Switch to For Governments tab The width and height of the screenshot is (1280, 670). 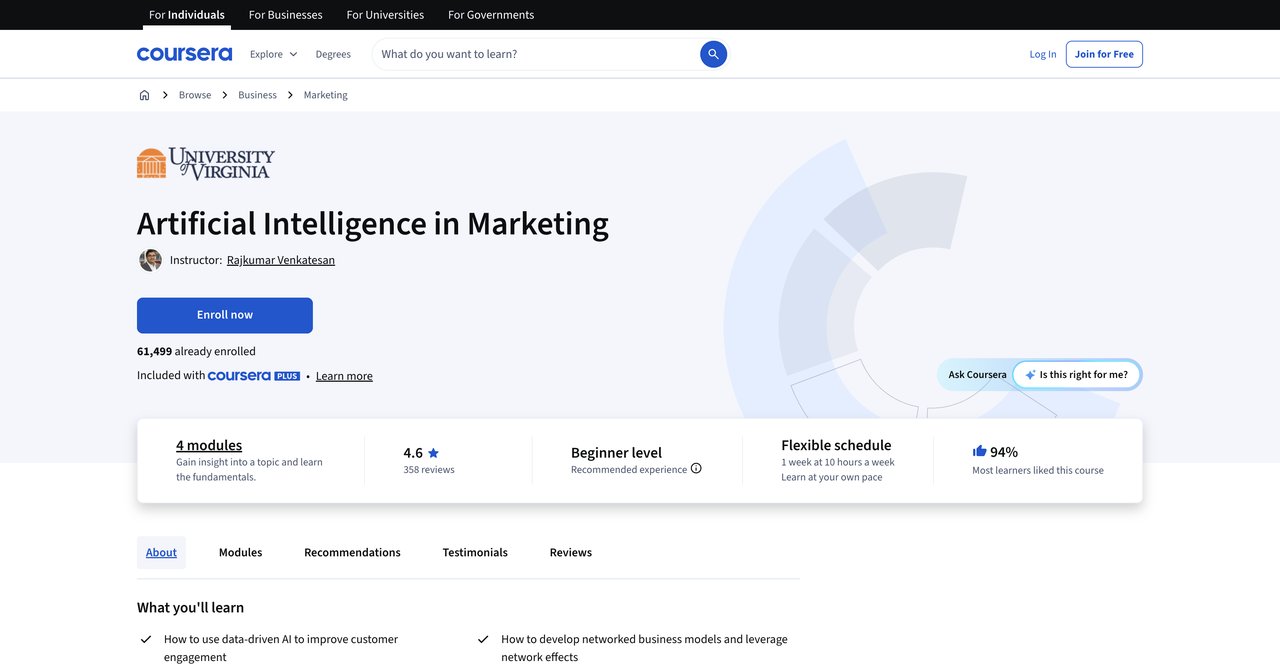pos(491,15)
